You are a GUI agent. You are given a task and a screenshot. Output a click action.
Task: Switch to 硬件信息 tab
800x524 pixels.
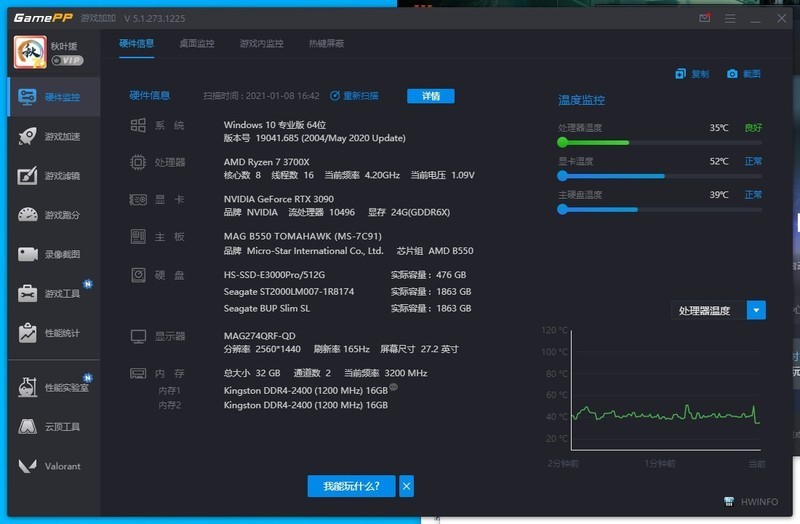pyautogui.click(x=137, y=43)
